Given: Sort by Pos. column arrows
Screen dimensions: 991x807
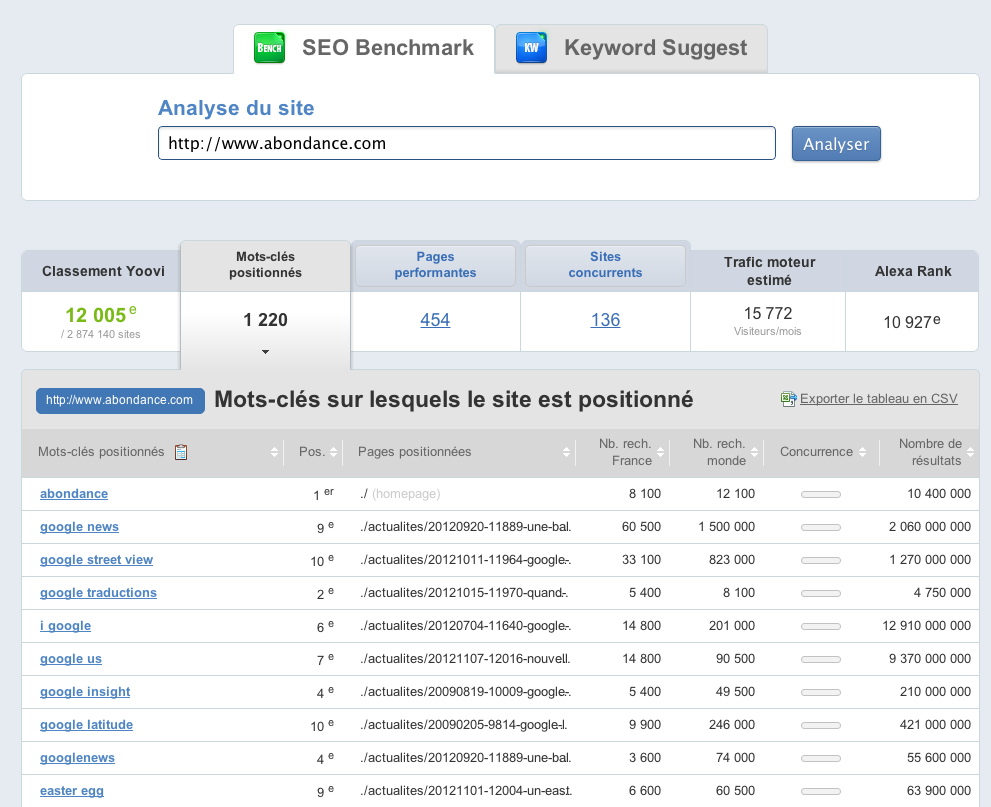Looking at the screenshot, I should tap(334, 452).
